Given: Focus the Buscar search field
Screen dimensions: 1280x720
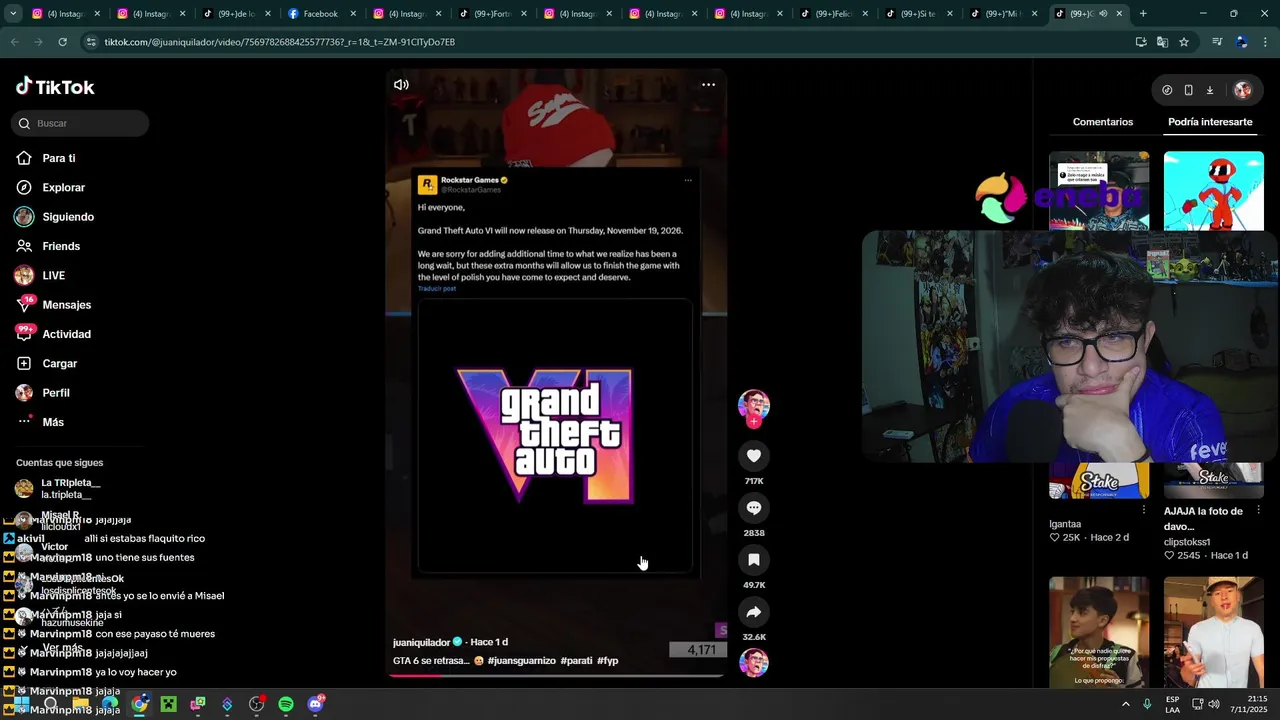Looking at the screenshot, I should pos(81,123).
